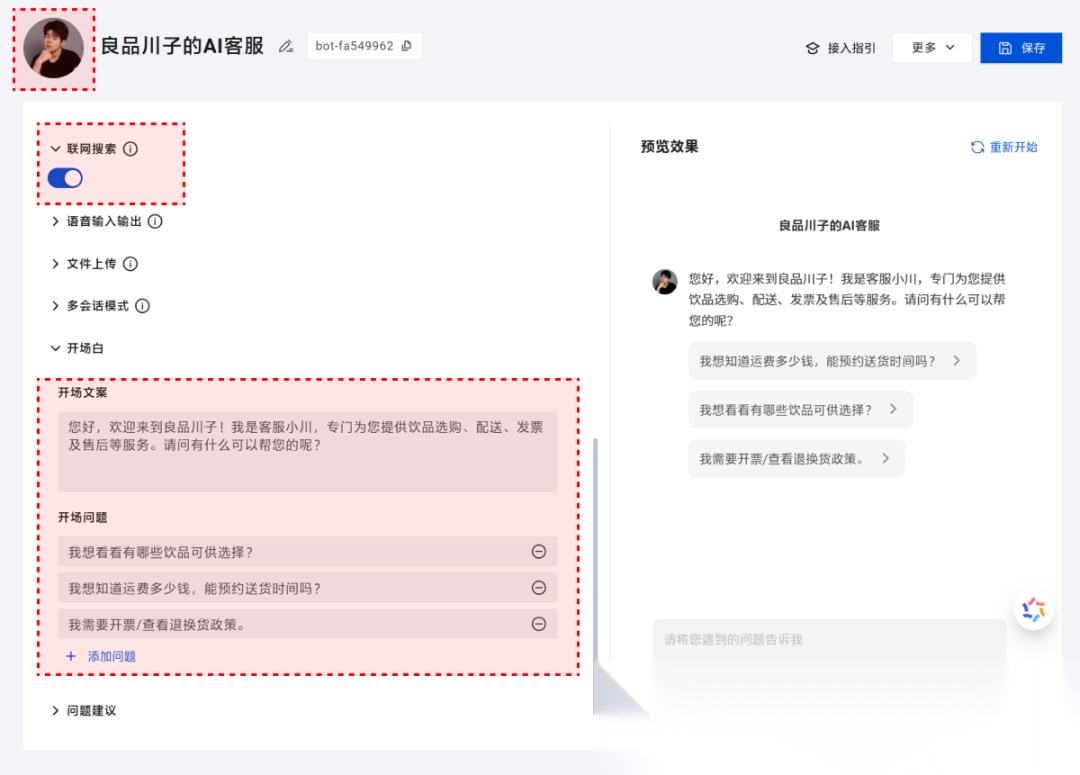This screenshot has width=1080, height=775.
Task: Remove question 我想看看有哪些饮品可供选择？
Action: 539,551
